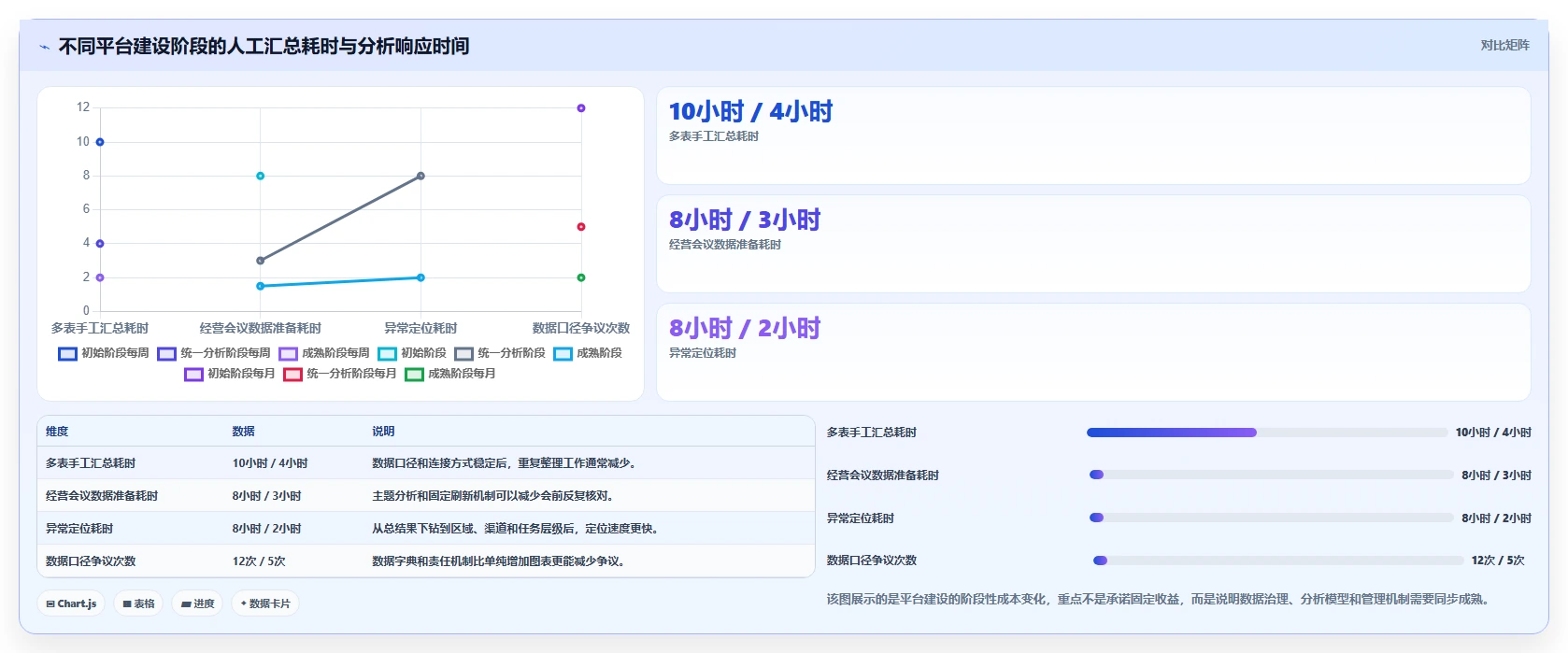
Task: Click progress label 数据口径争议次数
Action: click(872, 561)
